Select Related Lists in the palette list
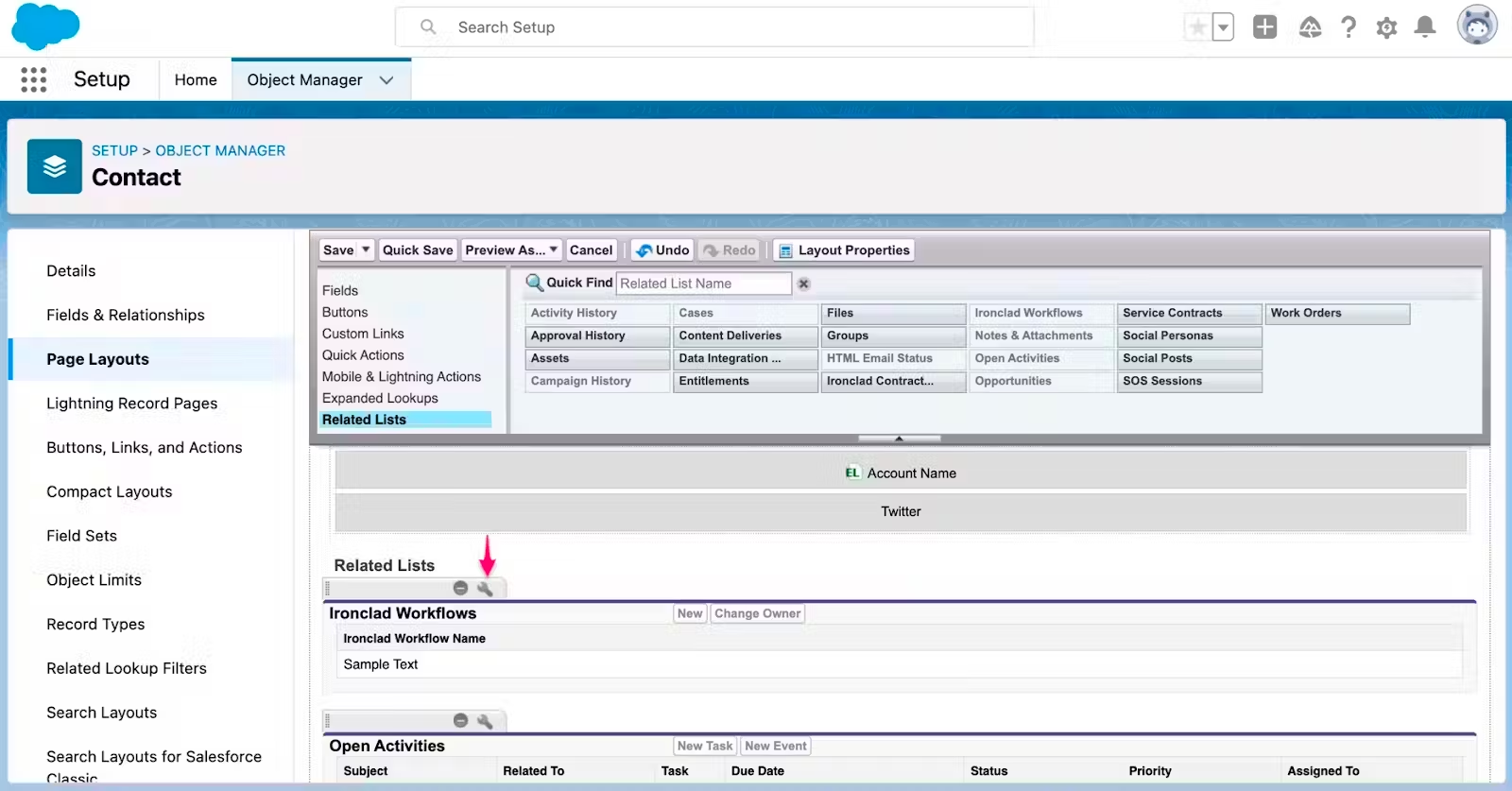The height and width of the screenshot is (791, 1512). point(405,420)
